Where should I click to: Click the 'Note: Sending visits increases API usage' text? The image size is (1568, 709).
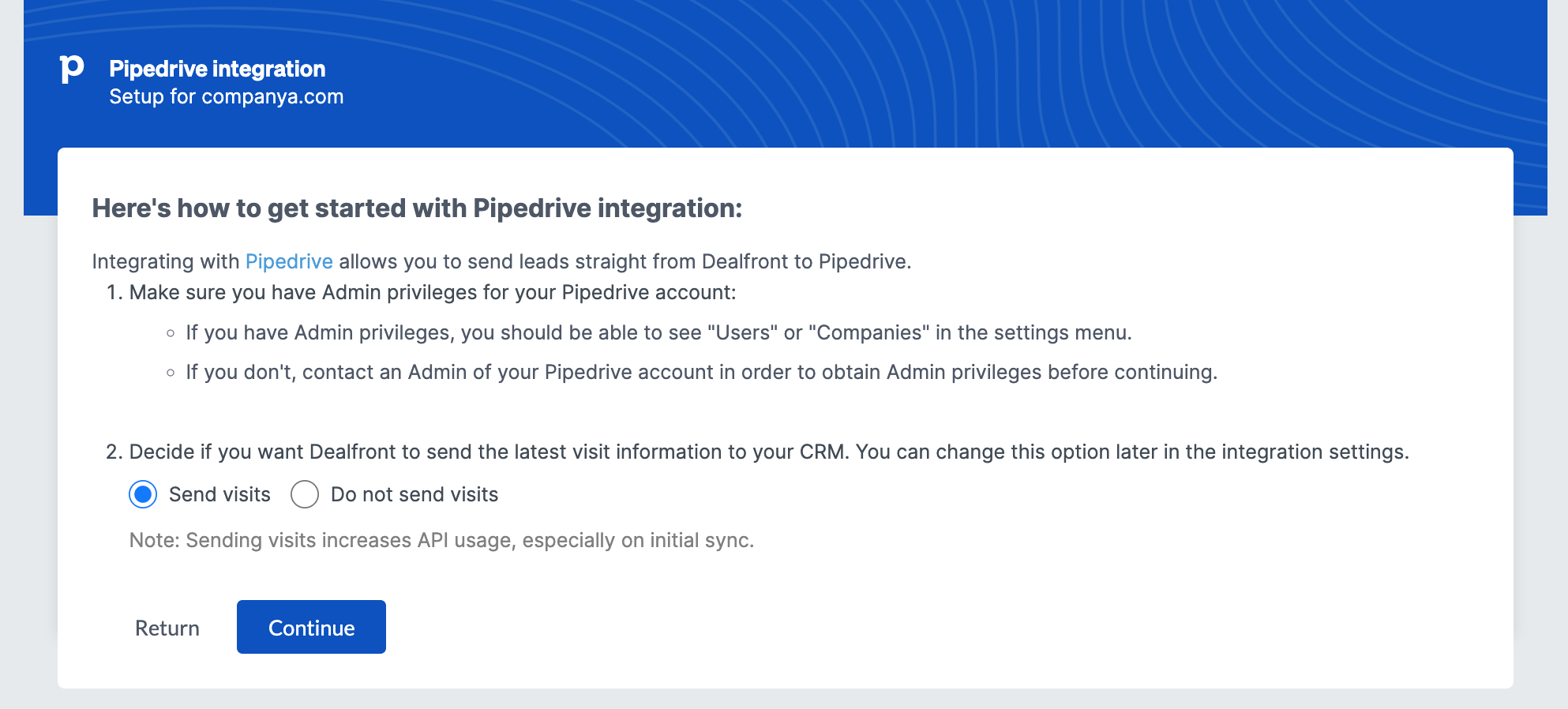441,540
